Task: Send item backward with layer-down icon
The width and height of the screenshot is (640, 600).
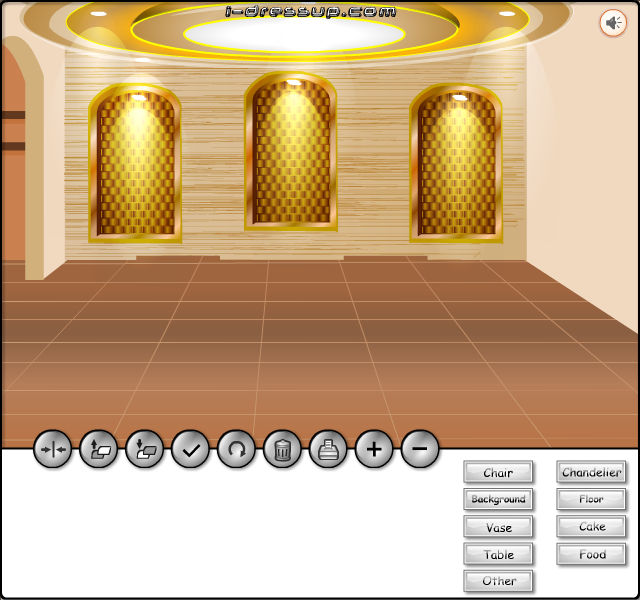Action: [x=144, y=449]
